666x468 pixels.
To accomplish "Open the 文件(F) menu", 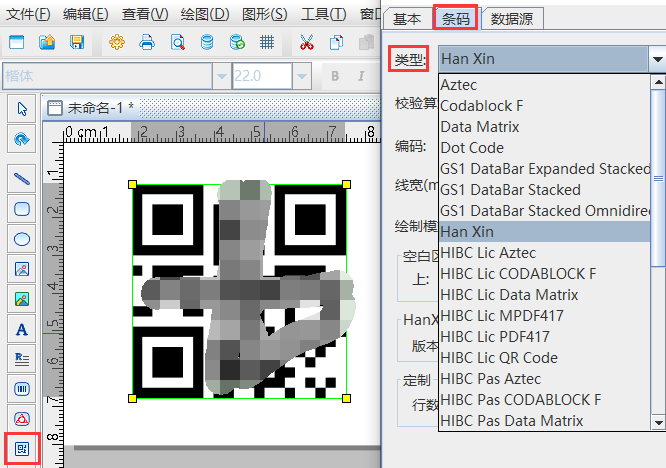I will click(x=28, y=14).
